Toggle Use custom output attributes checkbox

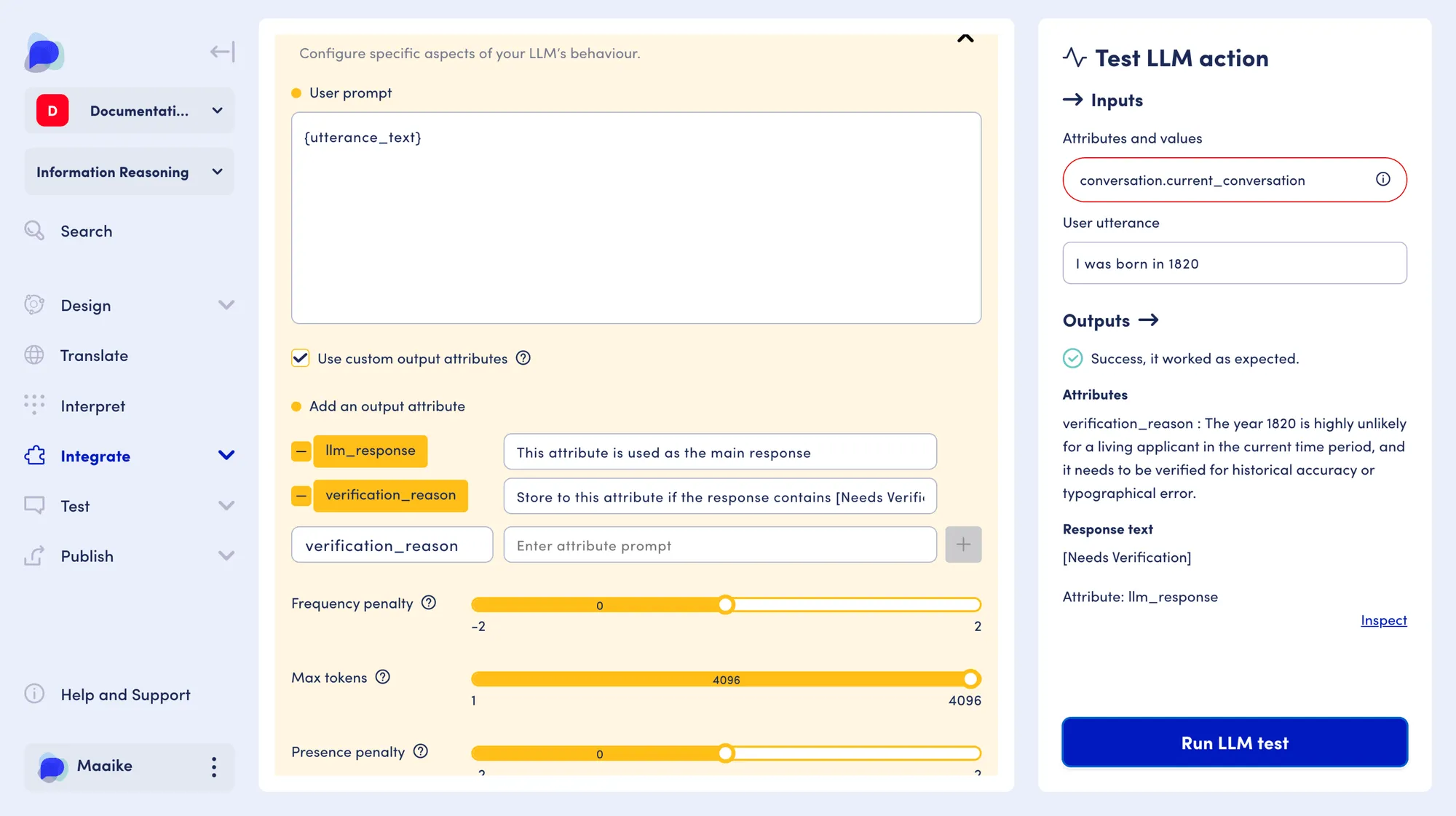coord(300,358)
